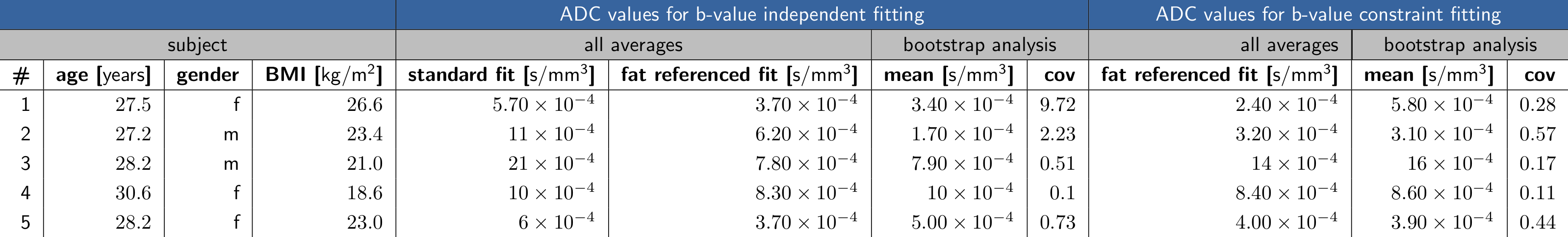This screenshot has width=1568, height=237.
Task: Click the BMI value 21.0 cell
Action: tap(364, 163)
